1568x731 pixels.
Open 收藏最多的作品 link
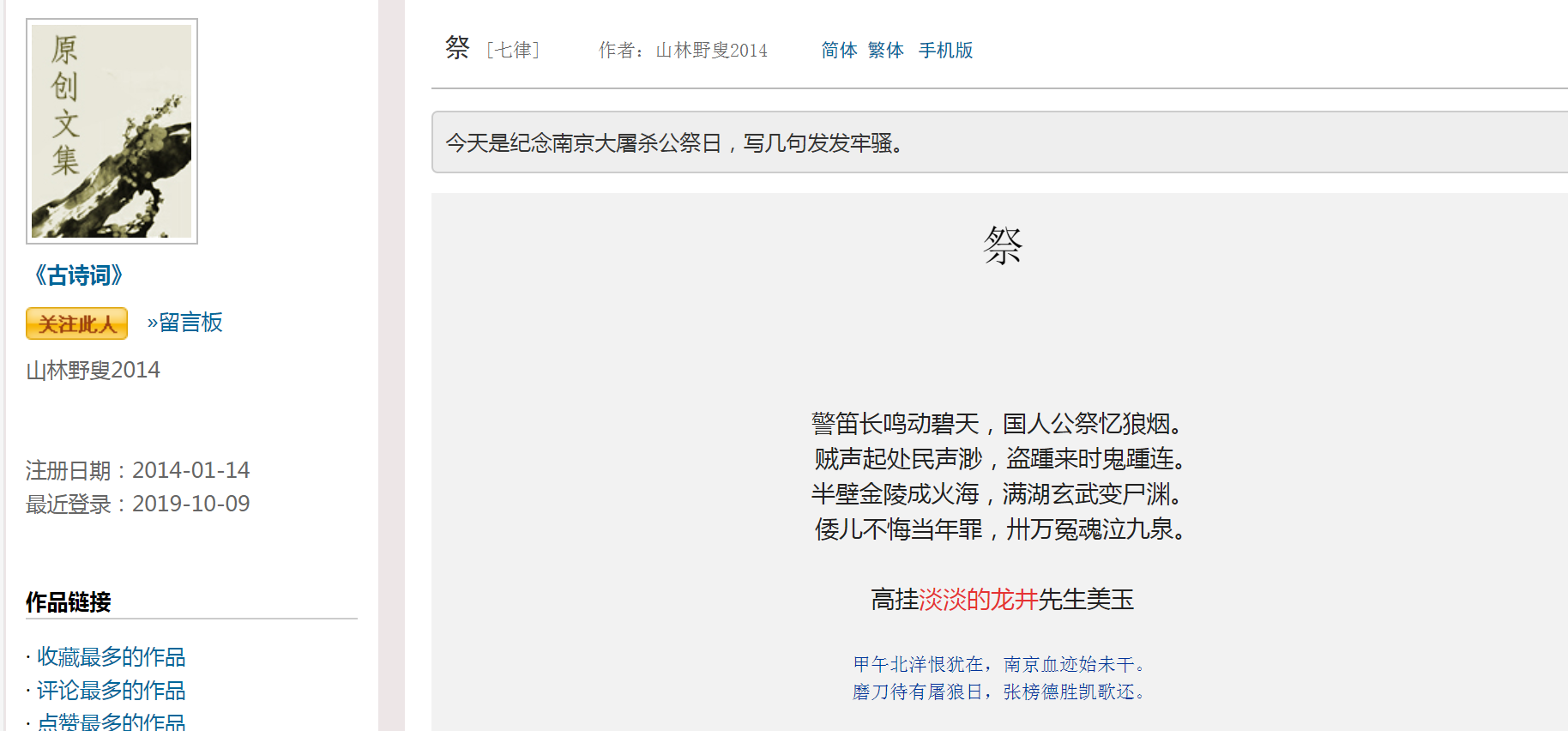111,656
